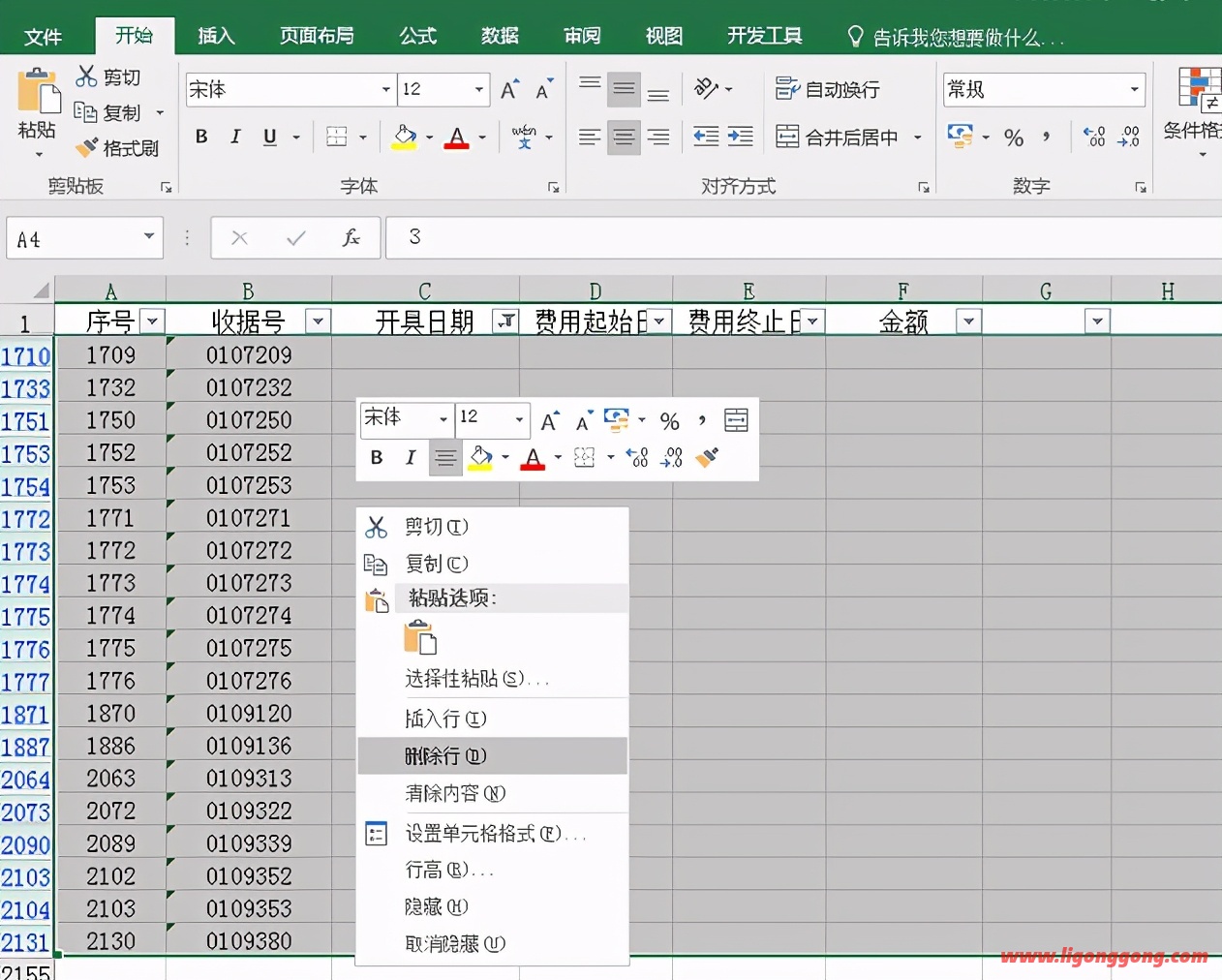Switch to 页面布局 ribbon tab
This screenshot has height=980, width=1222.
(317, 36)
